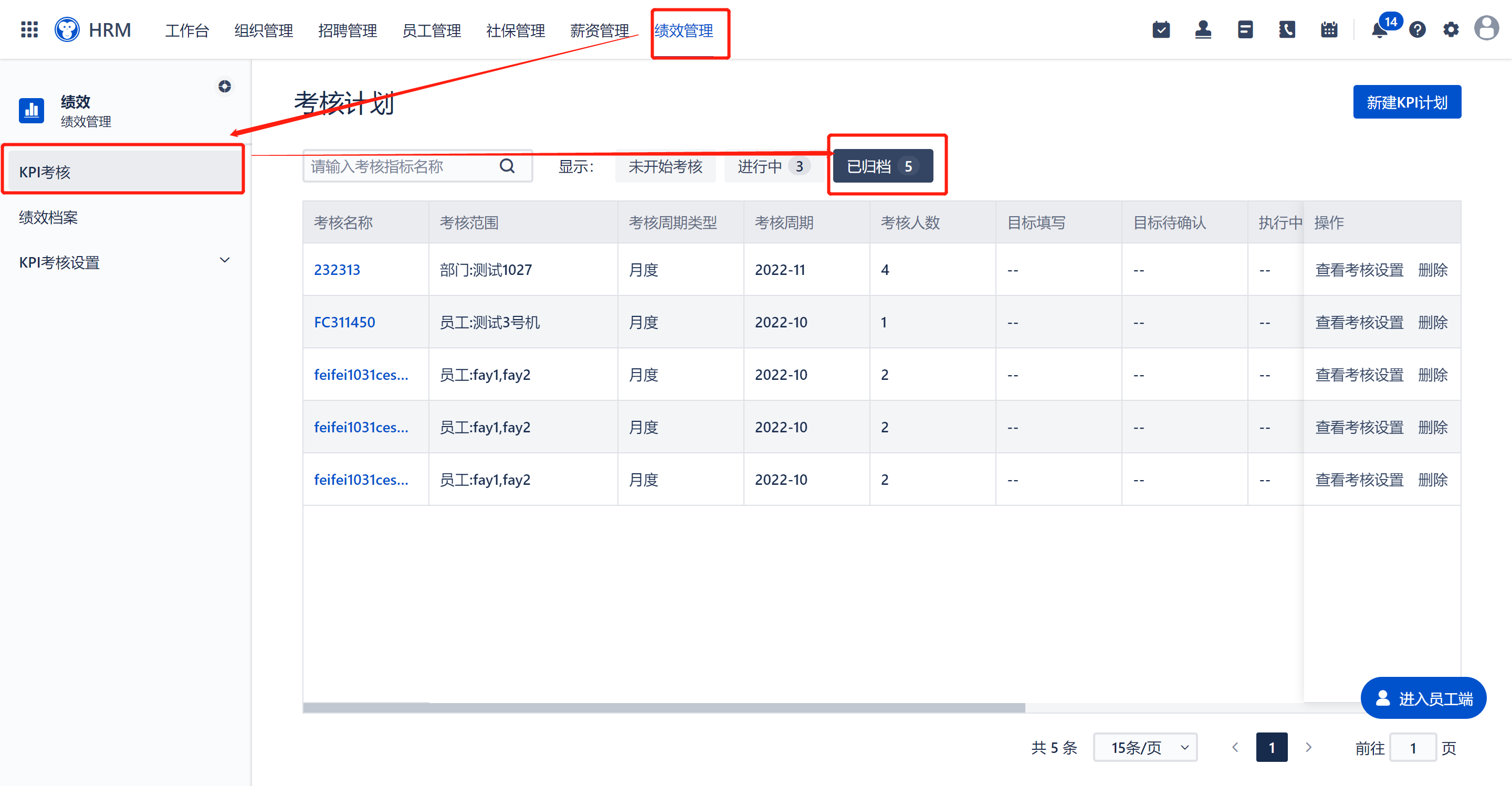Open the task checklist icon in header

[1160, 29]
